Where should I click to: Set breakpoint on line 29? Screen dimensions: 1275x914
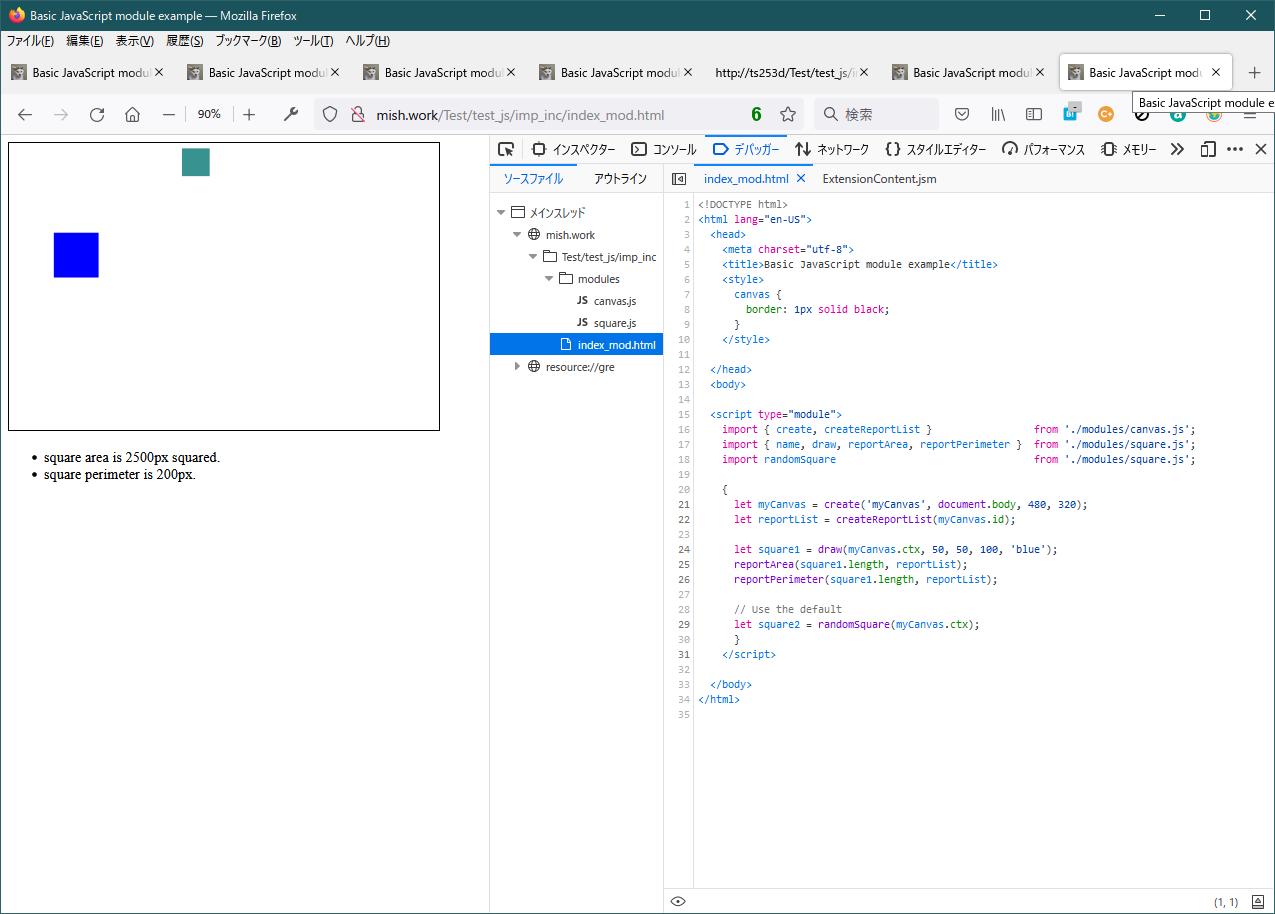pos(684,624)
